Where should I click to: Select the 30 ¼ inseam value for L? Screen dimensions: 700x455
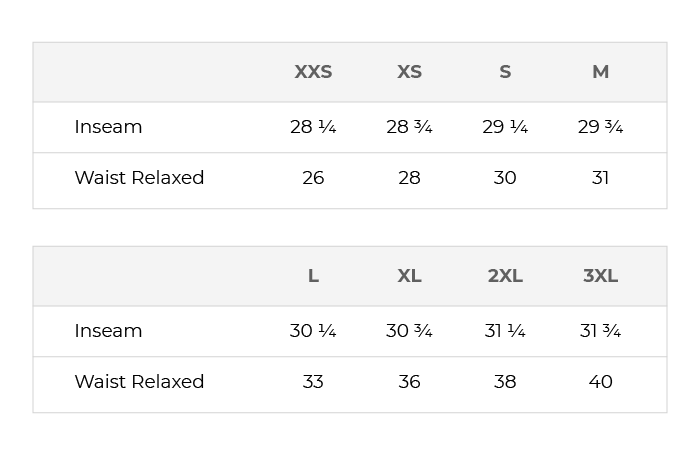[313, 331]
